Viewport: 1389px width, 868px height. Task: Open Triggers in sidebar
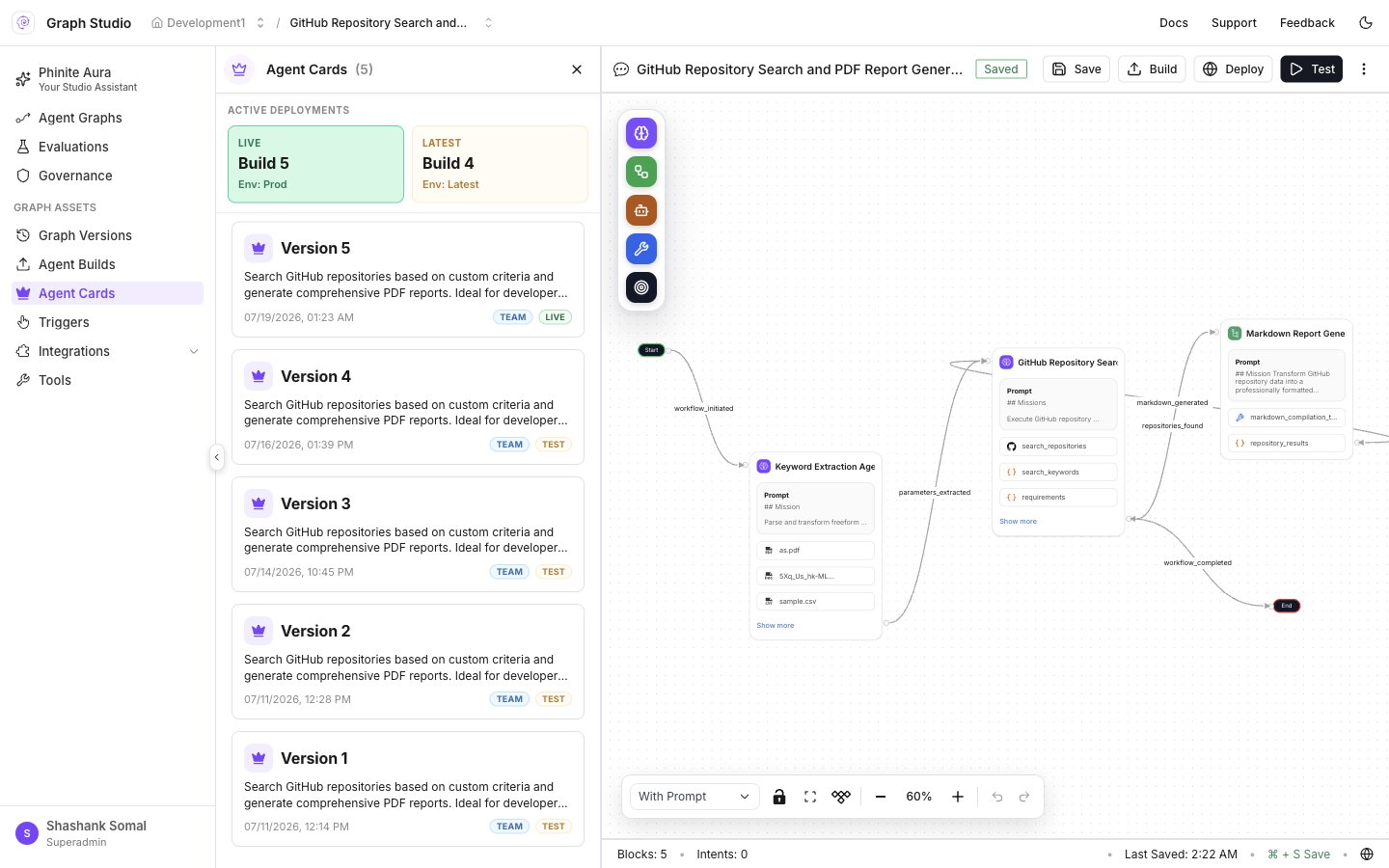tap(107, 322)
